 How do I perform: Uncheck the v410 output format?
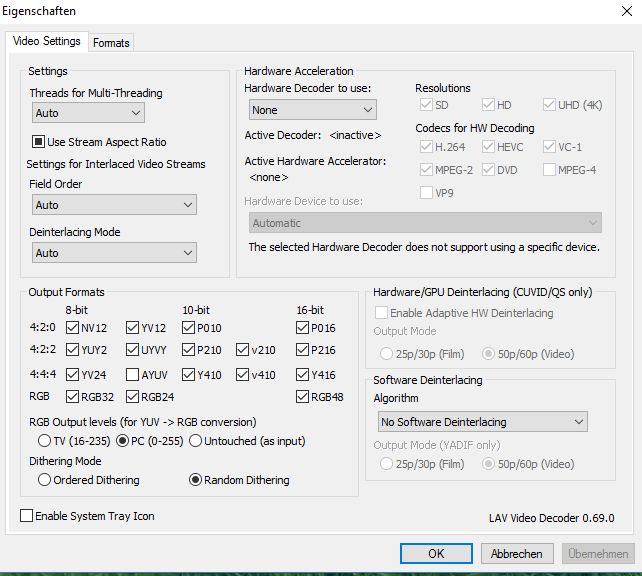(x=242, y=374)
